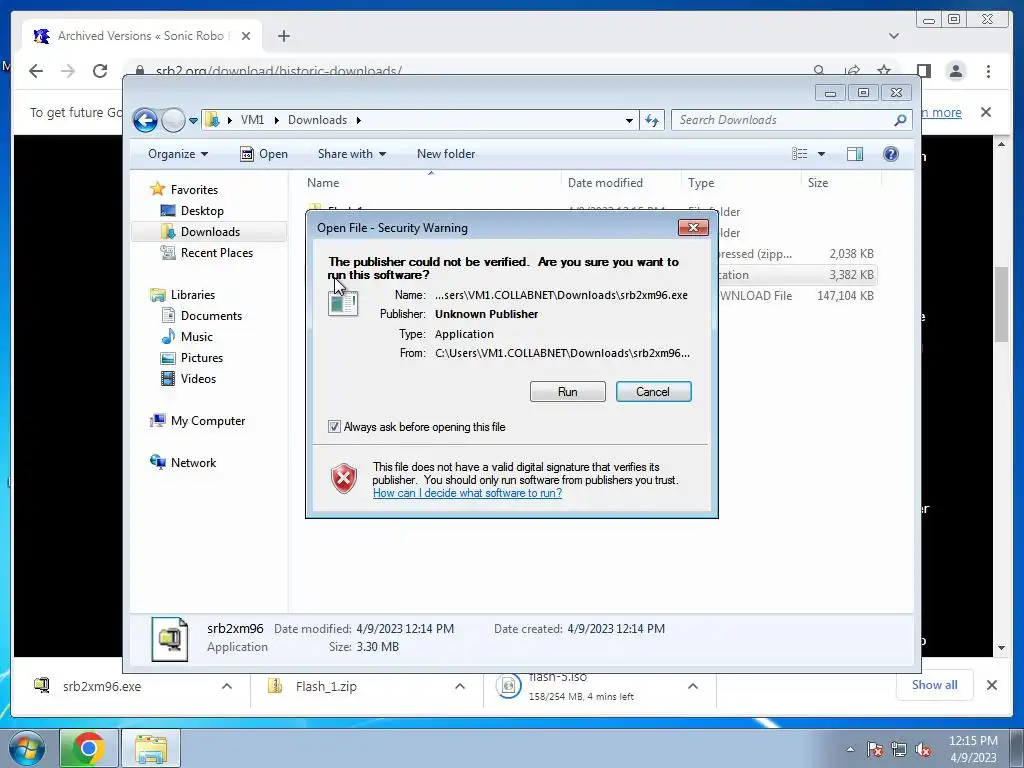Open Chrome tab search chevron
This screenshot has height=768, width=1024.
(x=893, y=36)
